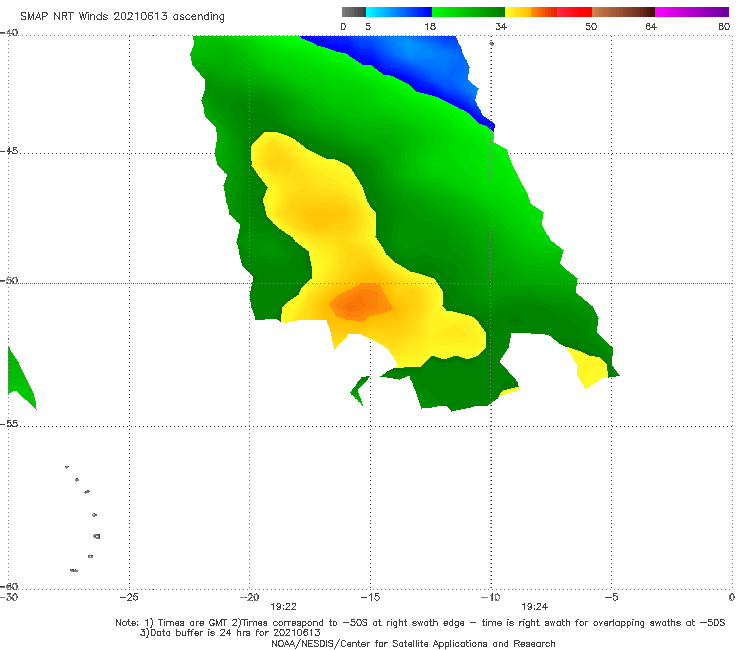The width and height of the screenshot is (740, 650).
Task: Click the red colorbar segment before 50
Action: click(x=574, y=12)
